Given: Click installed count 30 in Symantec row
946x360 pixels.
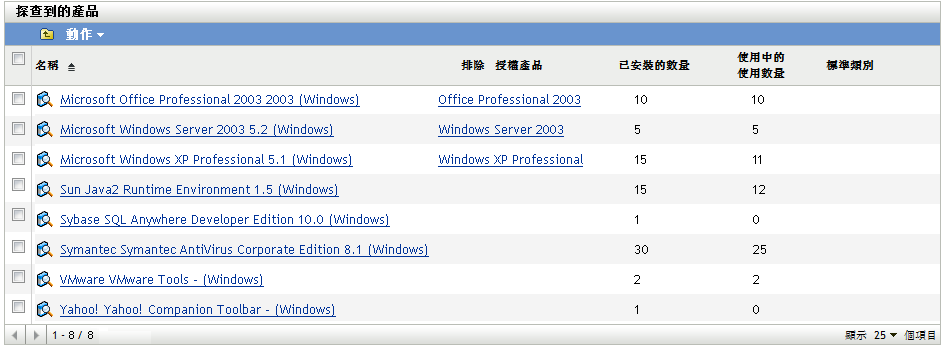Looking at the screenshot, I should click(641, 250).
